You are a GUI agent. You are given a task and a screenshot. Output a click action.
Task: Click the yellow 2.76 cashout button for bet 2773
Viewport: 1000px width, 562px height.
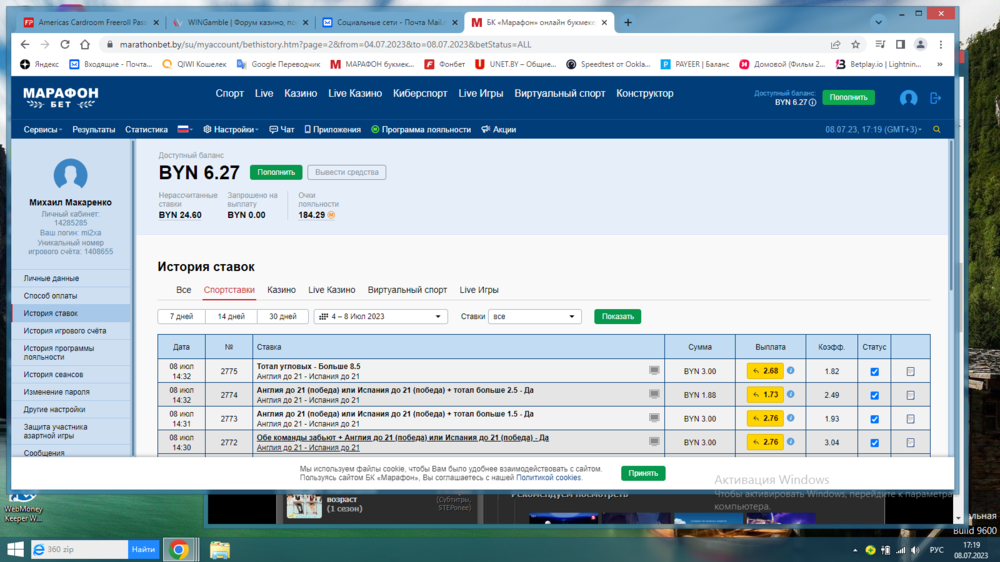tap(765, 419)
